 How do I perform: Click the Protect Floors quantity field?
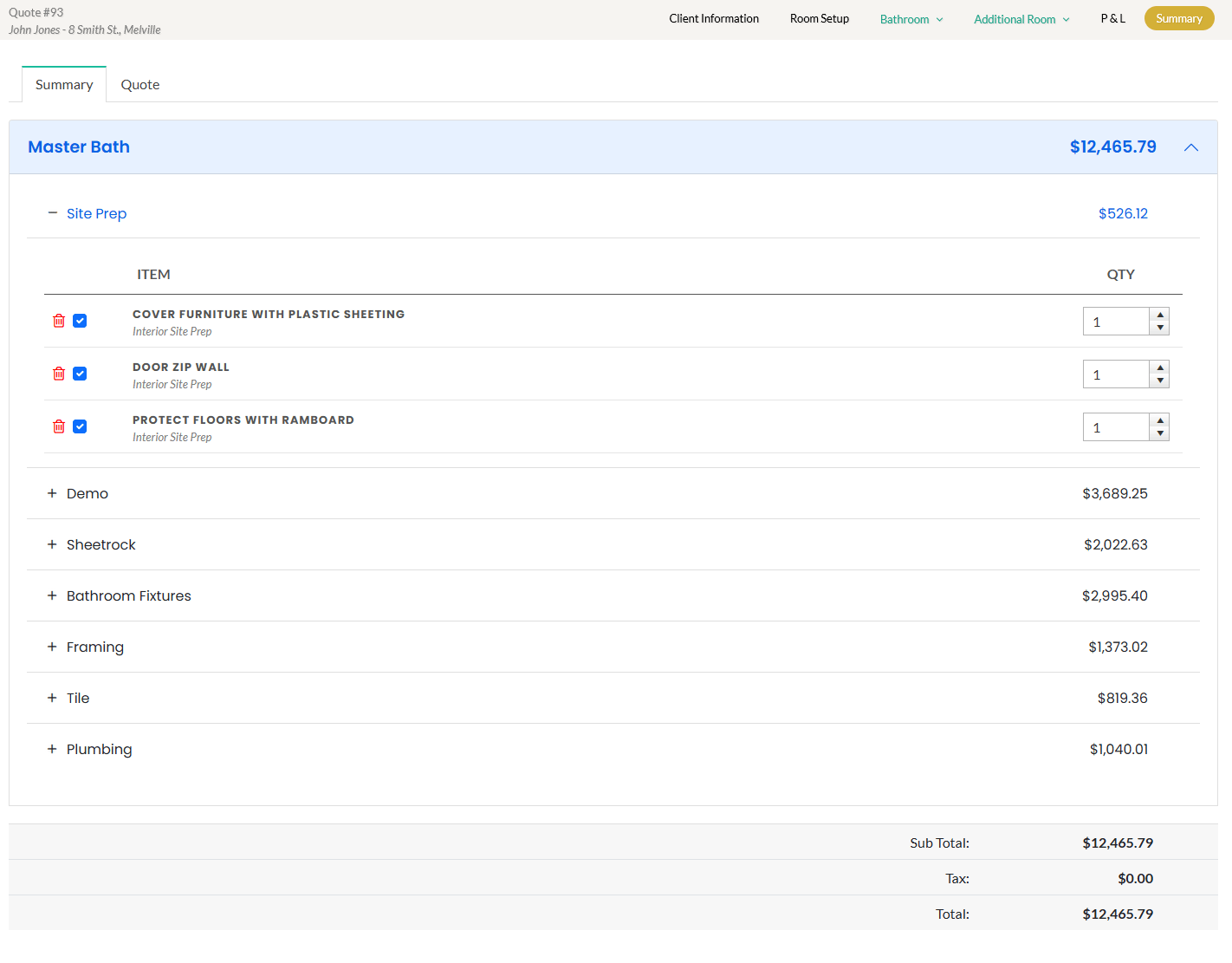pos(1116,427)
